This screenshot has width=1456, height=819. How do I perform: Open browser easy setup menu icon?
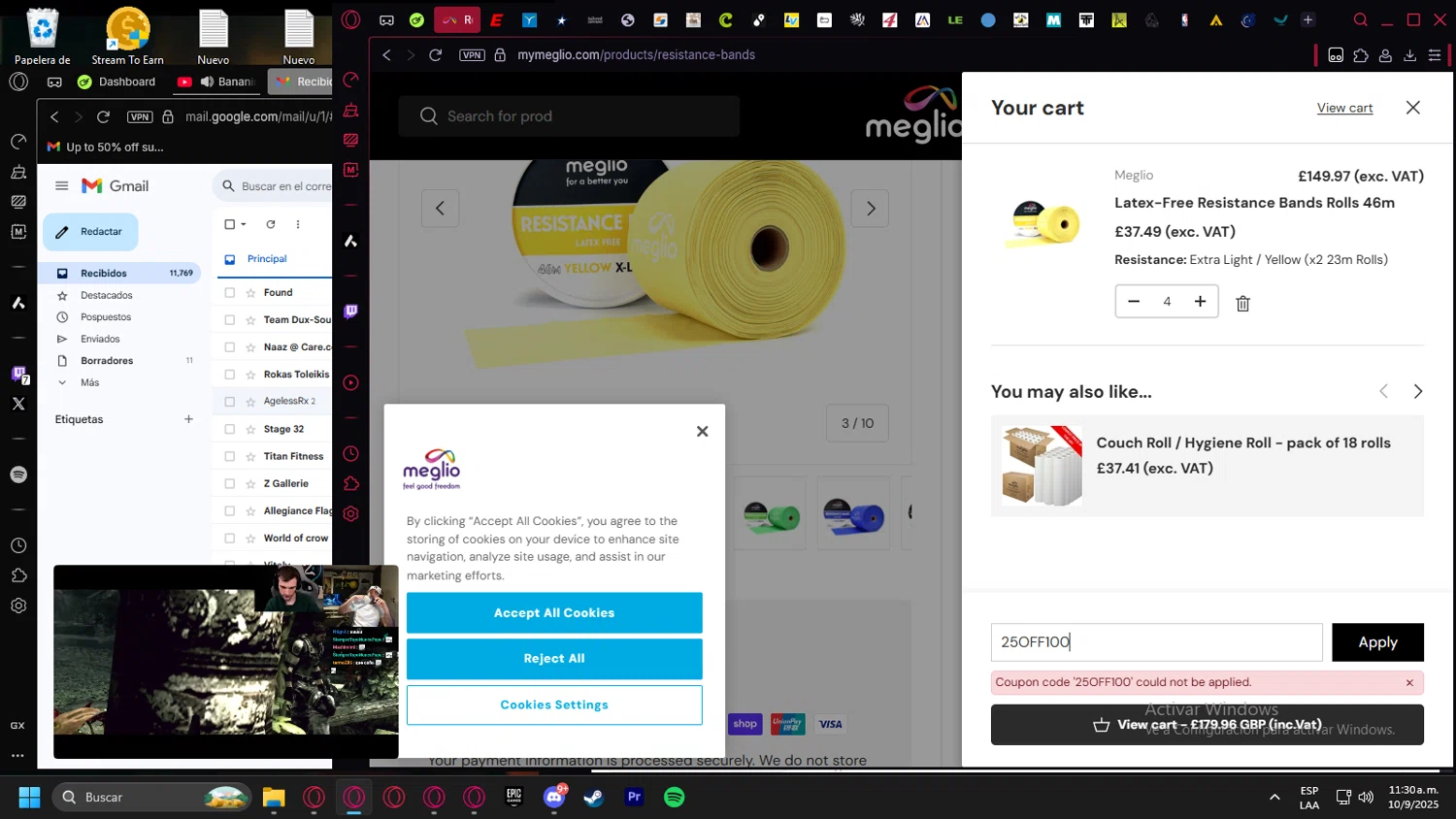(1435, 55)
